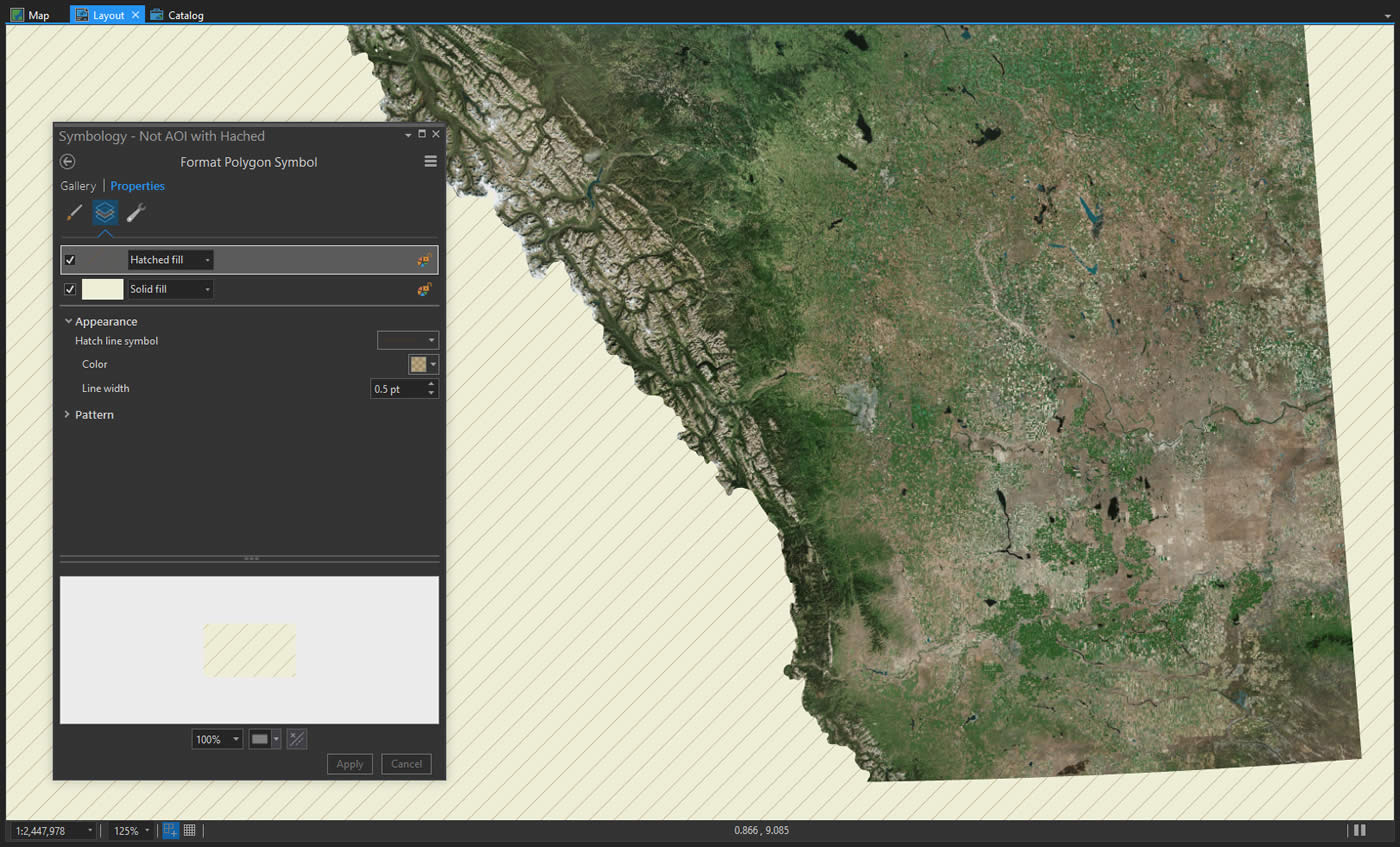Open the preview 100% zoom dropdown
The height and width of the screenshot is (847, 1400).
click(x=217, y=739)
